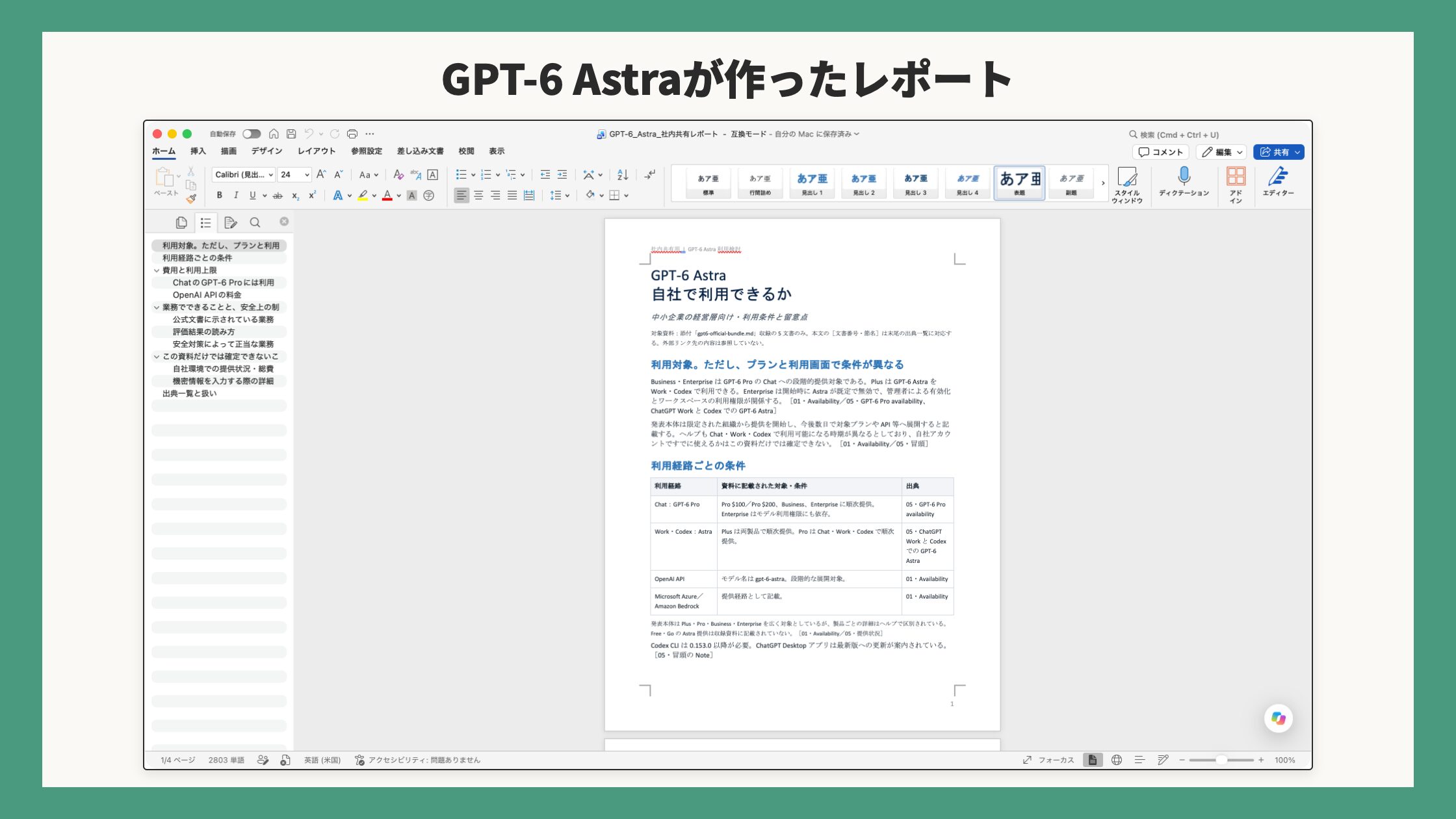
Task: Collapse the 費用と利用上限 heading
Action: [157, 270]
